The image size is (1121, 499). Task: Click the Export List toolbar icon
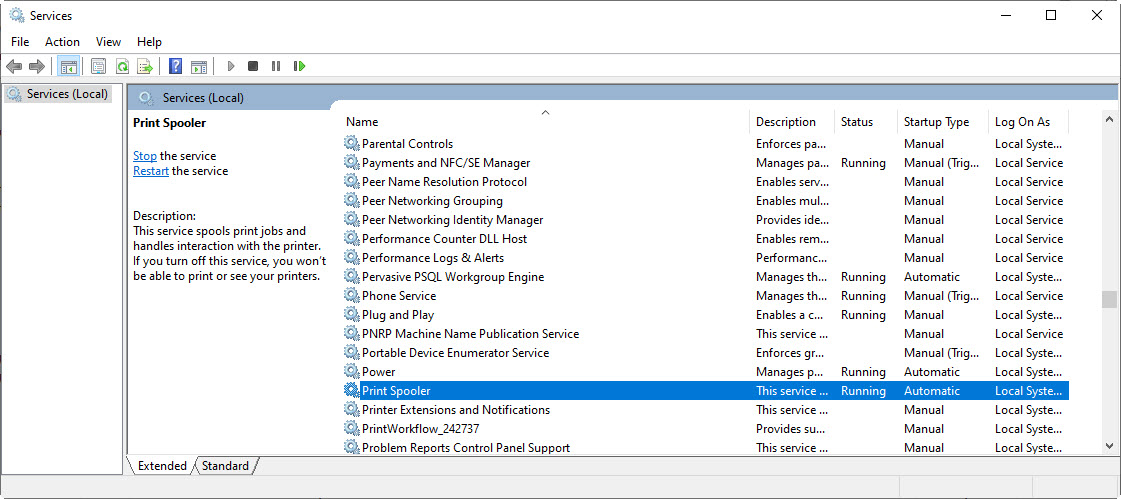tap(145, 67)
